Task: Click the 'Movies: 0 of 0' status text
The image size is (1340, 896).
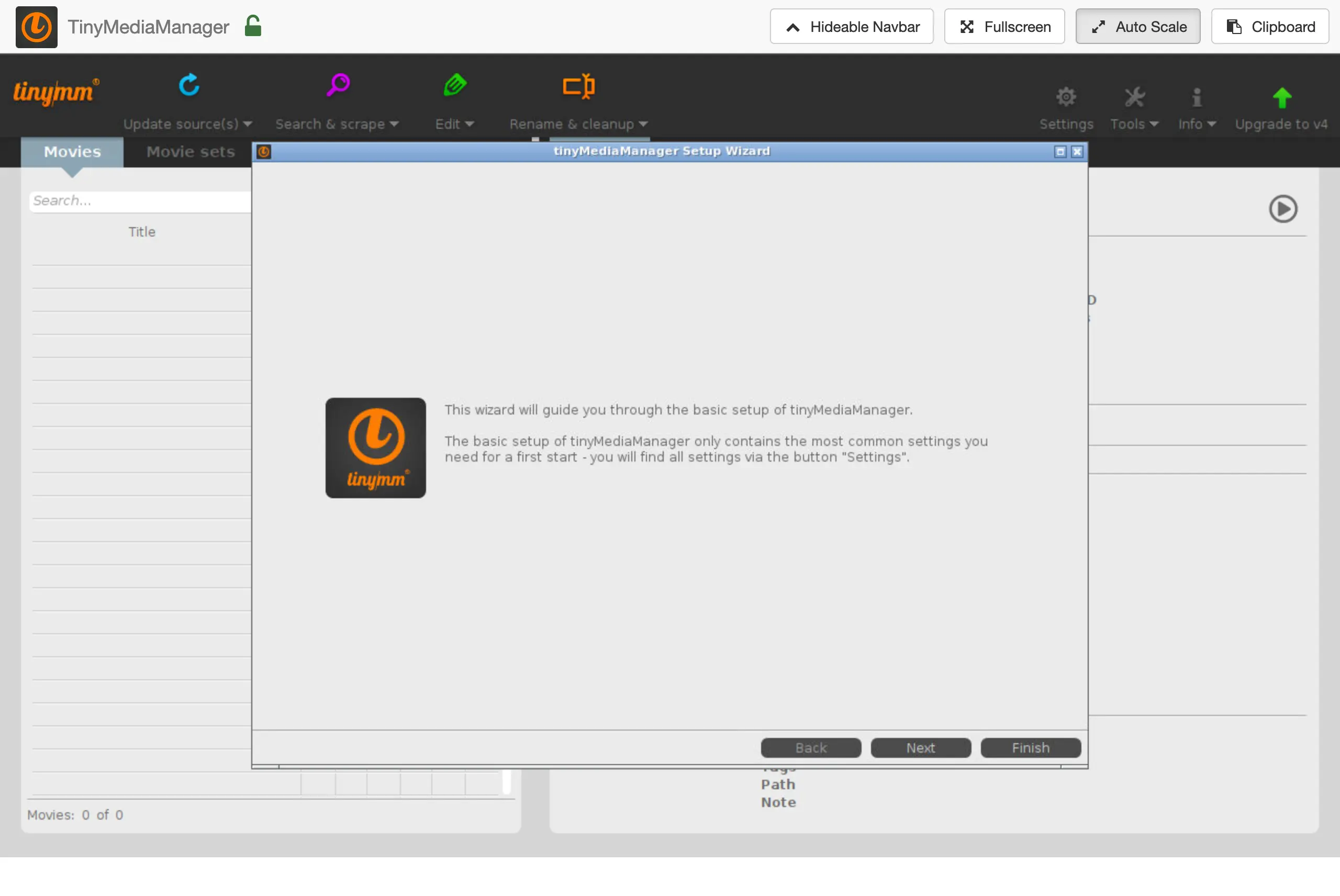Action: (x=75, y=815)
